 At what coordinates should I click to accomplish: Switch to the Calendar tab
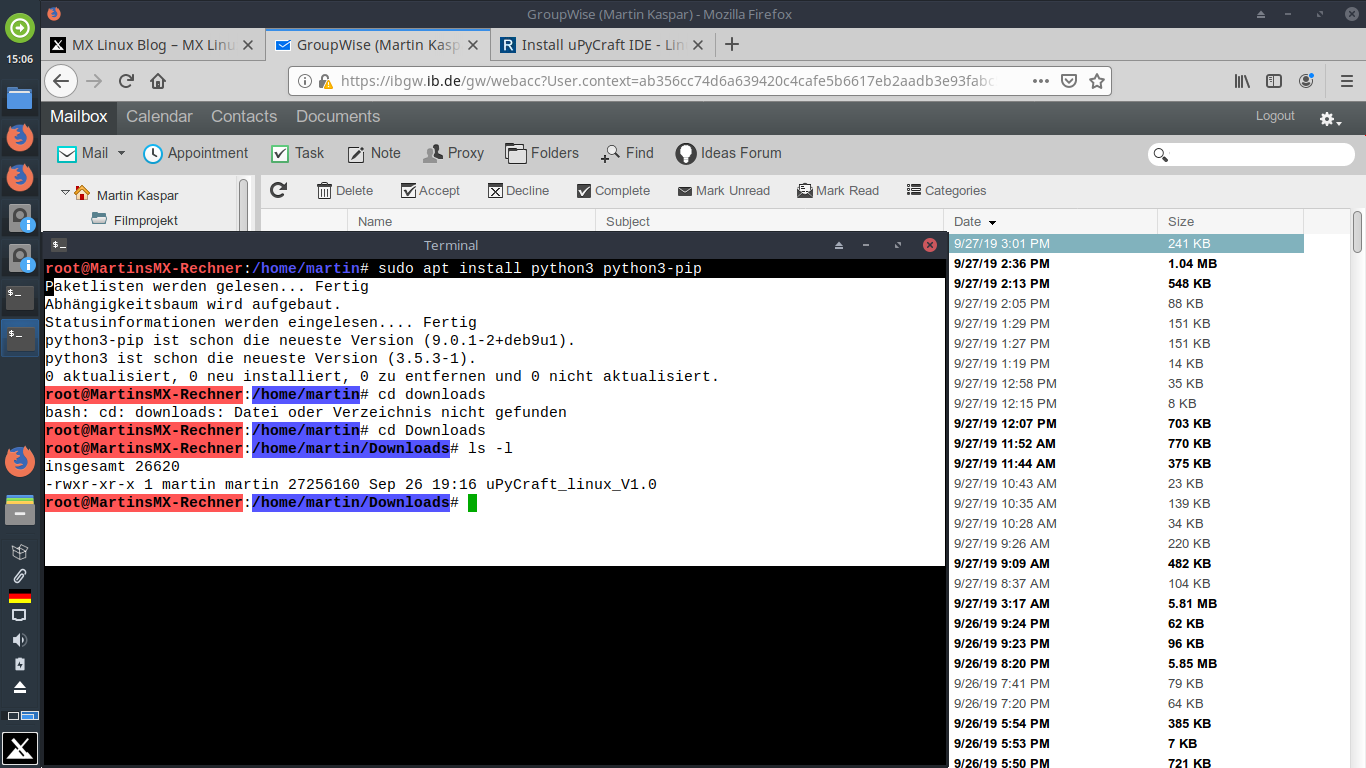[x=159, y=116]
